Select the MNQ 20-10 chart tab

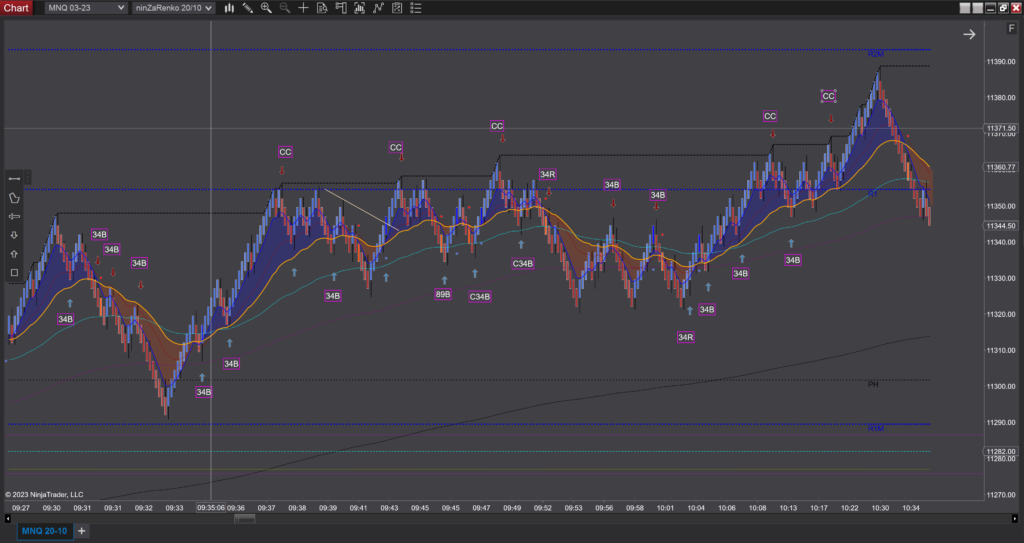[x=44, y=531]
